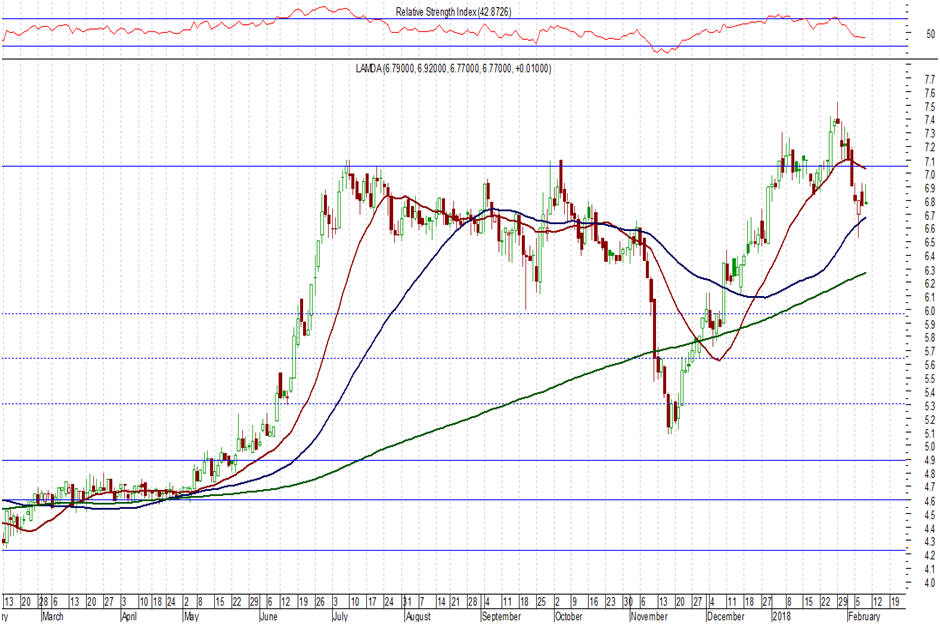
Task: Select the 7.5 price axis label
Action: pyautogui.click(x=930, y=107)
